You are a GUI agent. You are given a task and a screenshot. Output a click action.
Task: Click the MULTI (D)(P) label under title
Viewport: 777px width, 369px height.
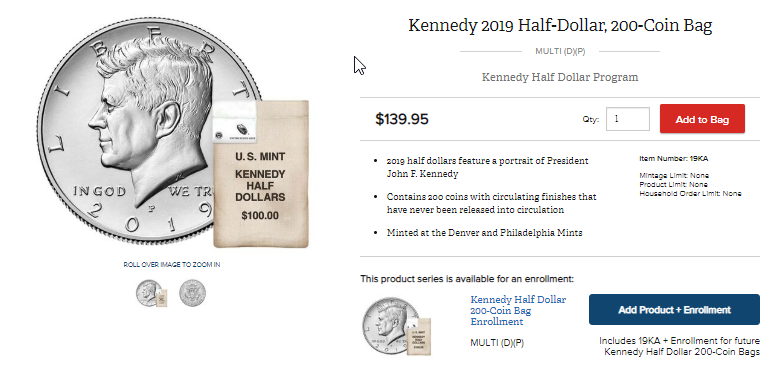tap(560, 52)
